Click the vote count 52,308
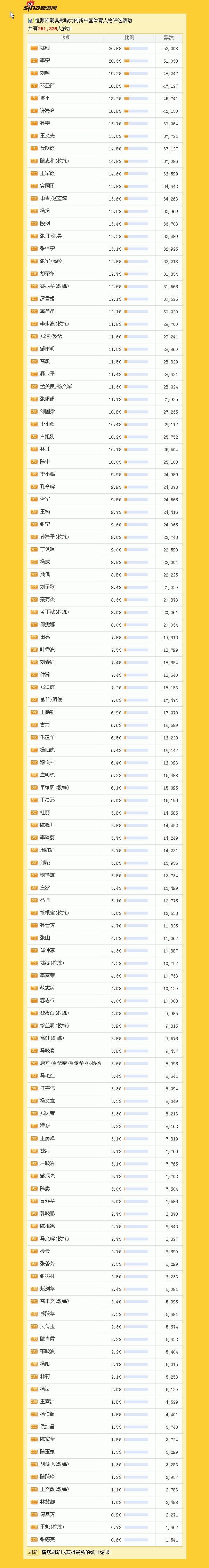The width and height of the screenshot is (209, 1568). [x=171, y=49]
